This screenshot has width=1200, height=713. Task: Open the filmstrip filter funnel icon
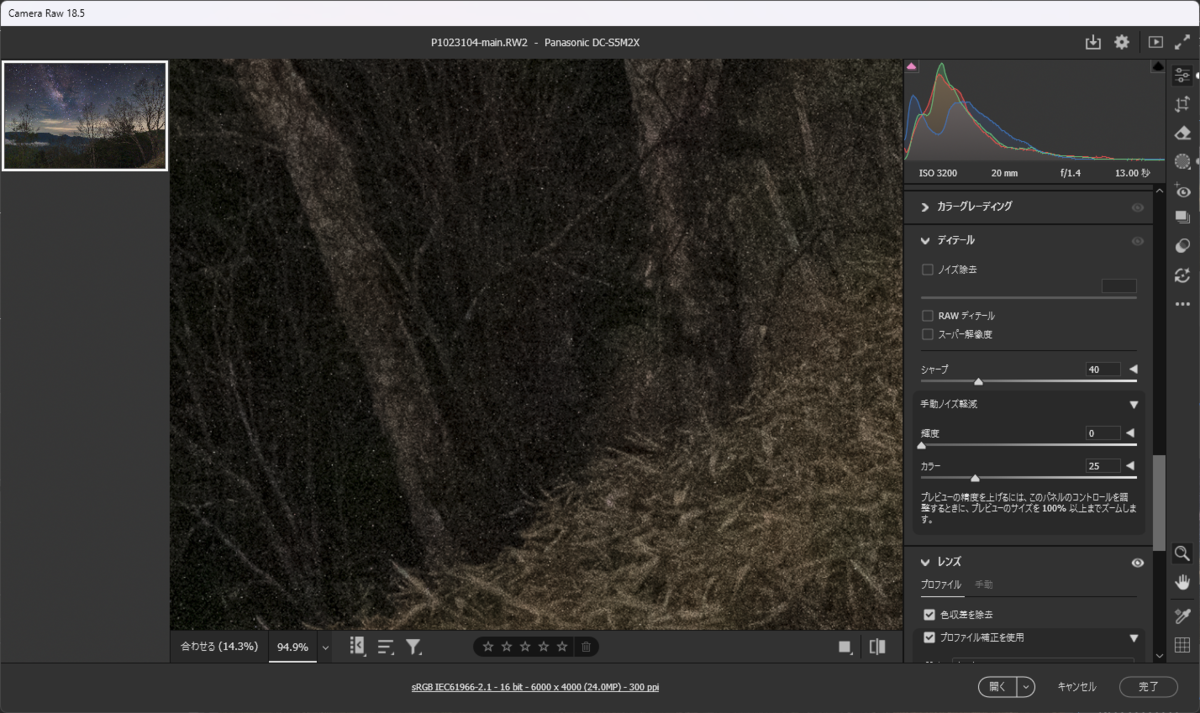pyautogui.click(x=413, y=647)
